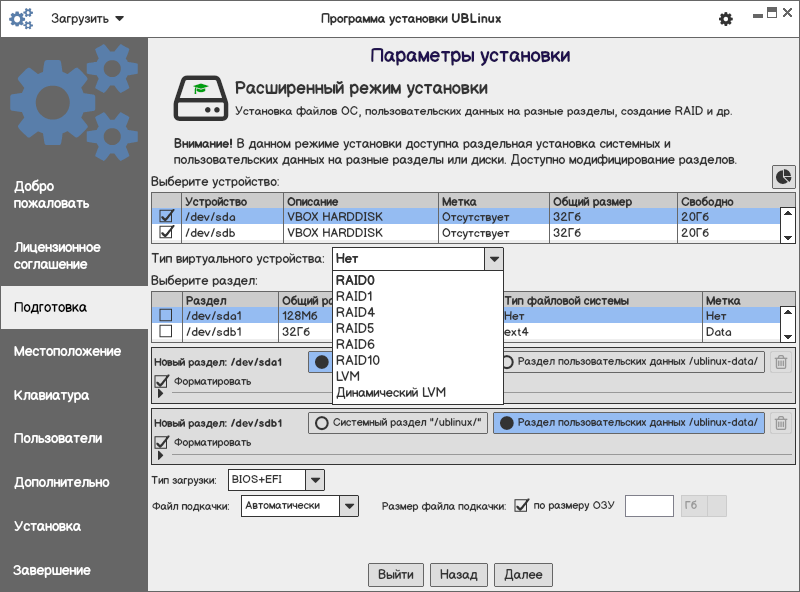
Task: Select the Подготовка sidebar step
Action: tap(74, 307)
